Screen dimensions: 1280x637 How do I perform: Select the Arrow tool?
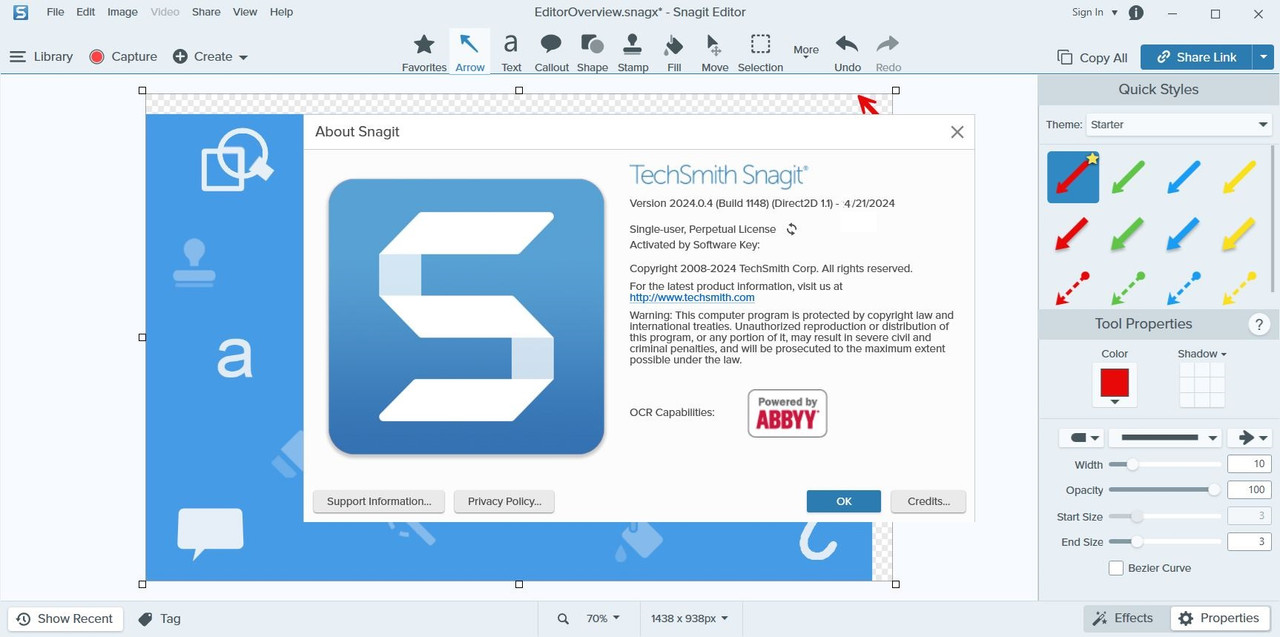pos(469,53)
